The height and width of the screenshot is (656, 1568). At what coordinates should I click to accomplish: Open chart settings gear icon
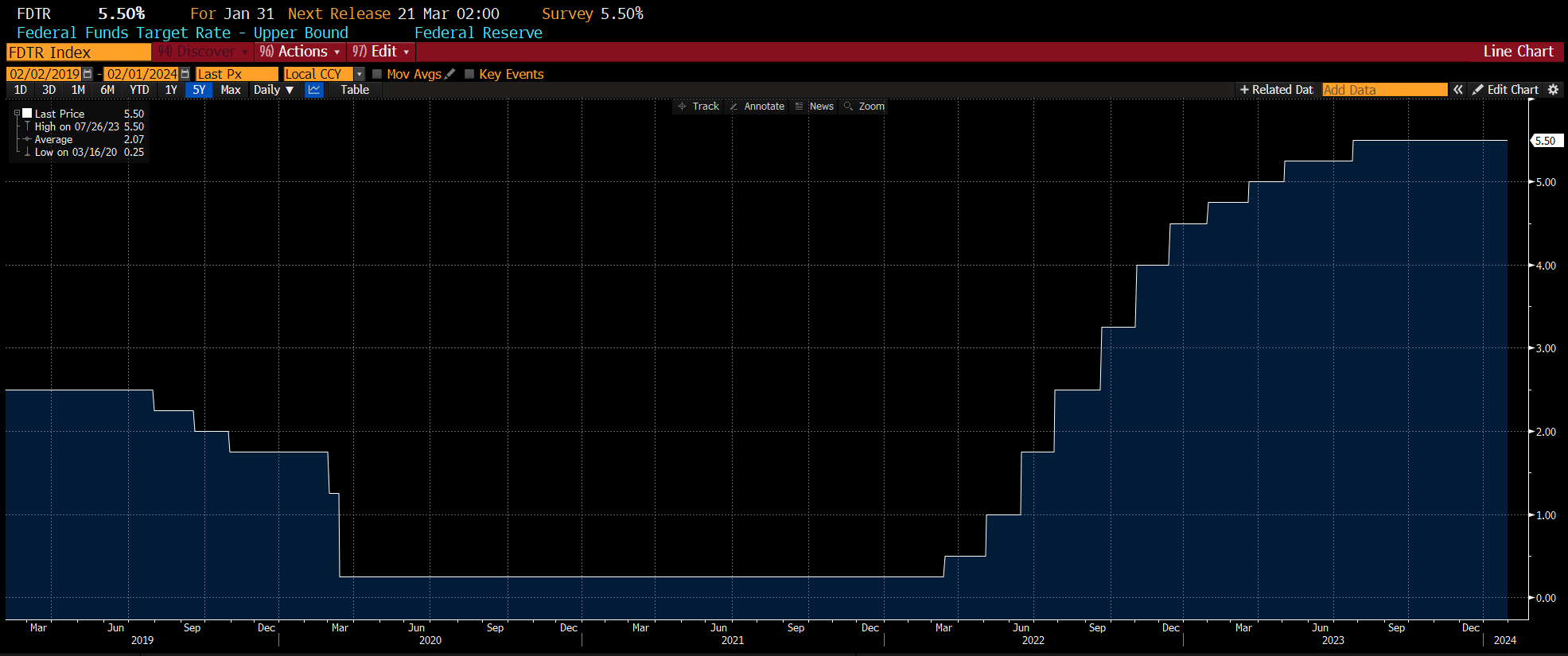point(1553,90)
